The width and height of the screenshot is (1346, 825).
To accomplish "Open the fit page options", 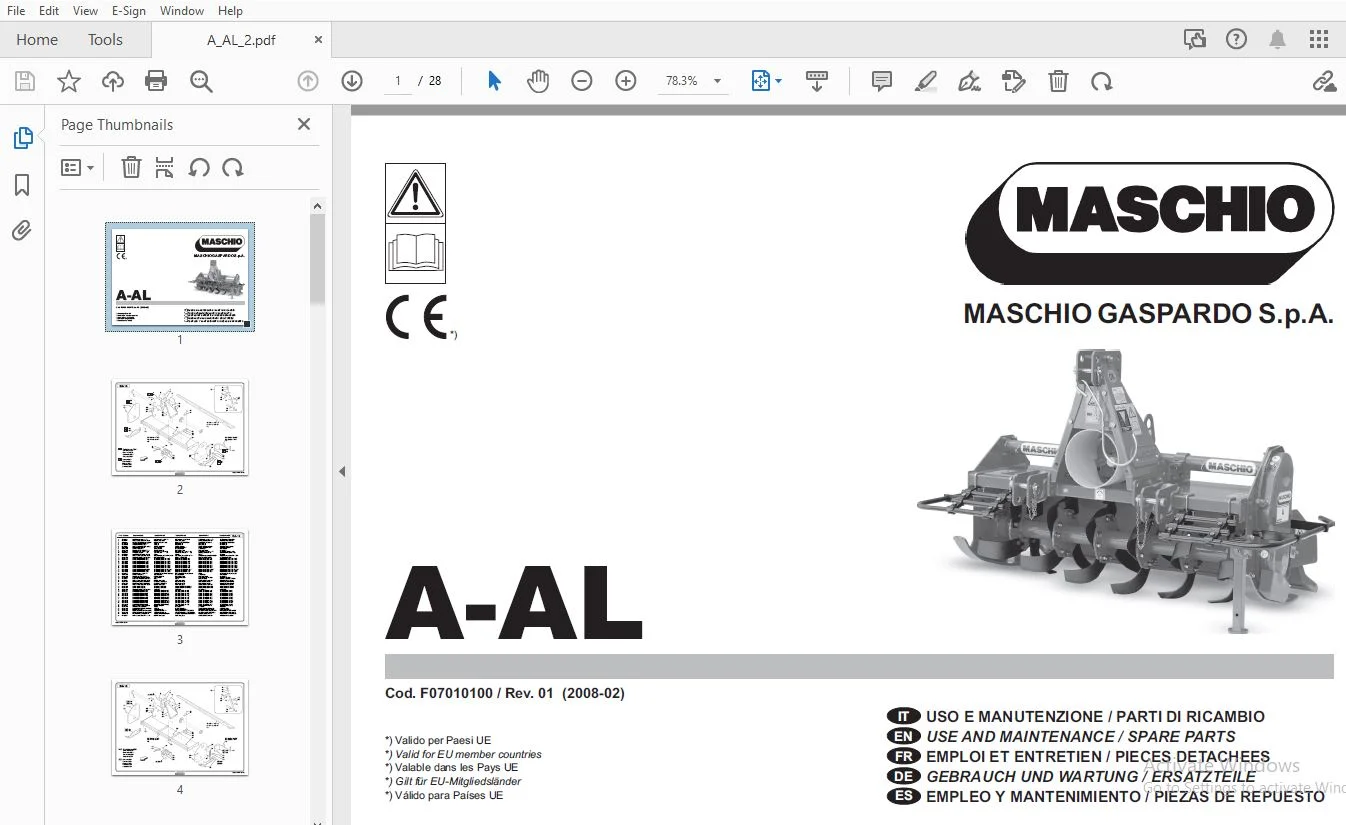I will (766, 81).
